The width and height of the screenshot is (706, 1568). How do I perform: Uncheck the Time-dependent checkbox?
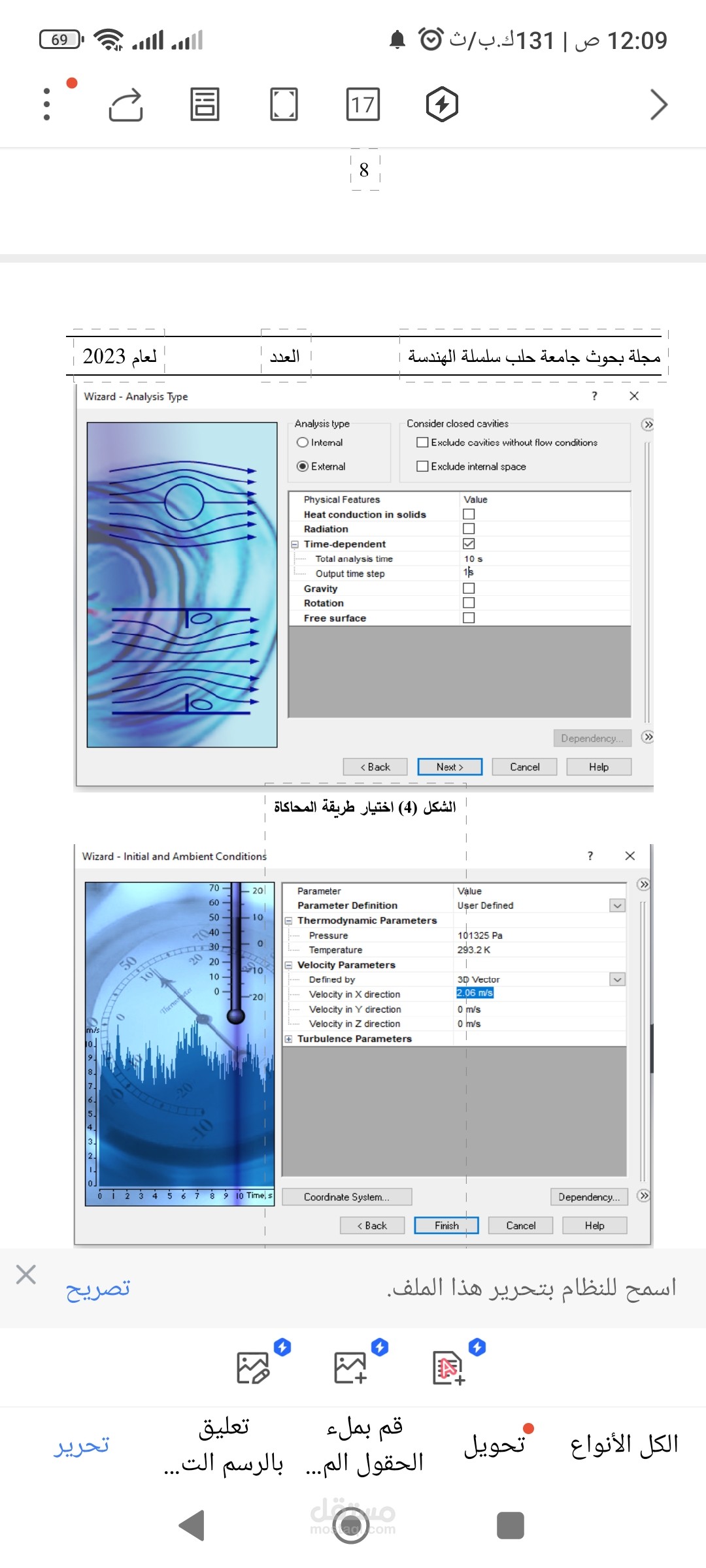pyautogui.click(x=469, y=544)
